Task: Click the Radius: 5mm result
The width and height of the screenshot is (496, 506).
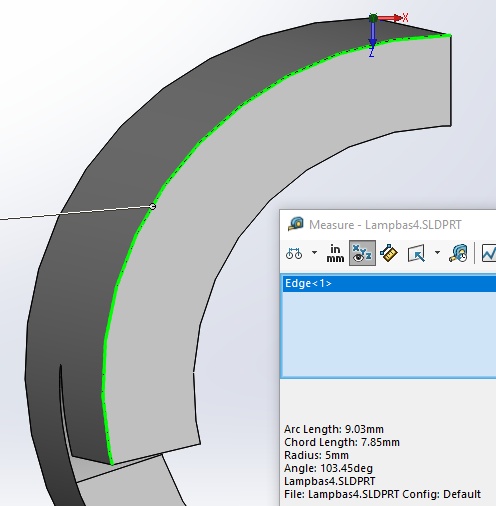Action: click(316, 455)
